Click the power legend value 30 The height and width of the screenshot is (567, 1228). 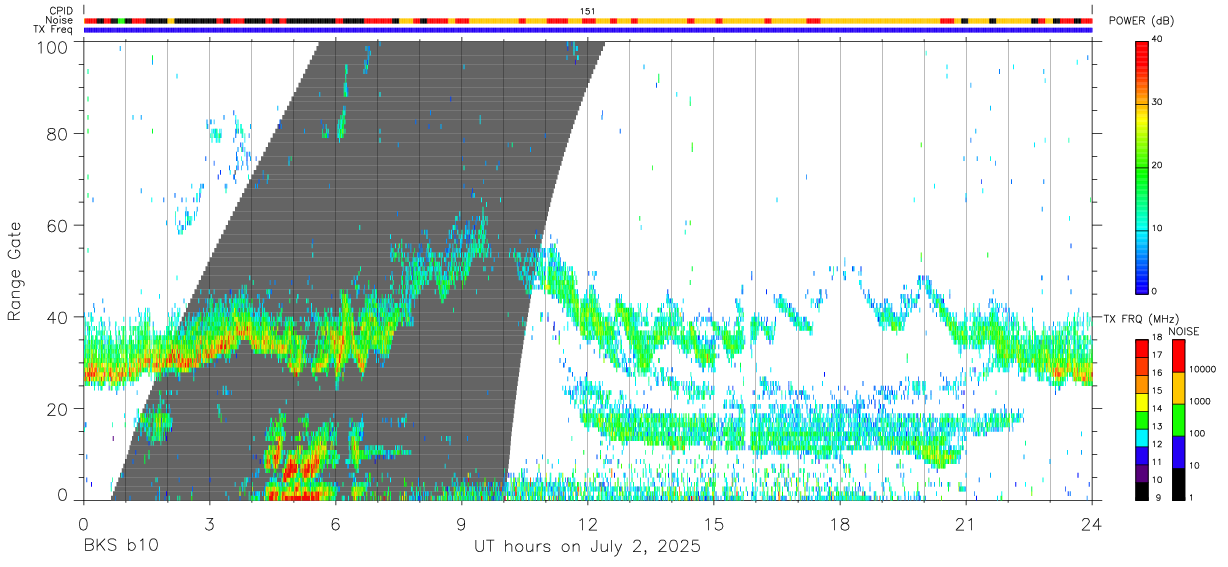[1156, 103]
